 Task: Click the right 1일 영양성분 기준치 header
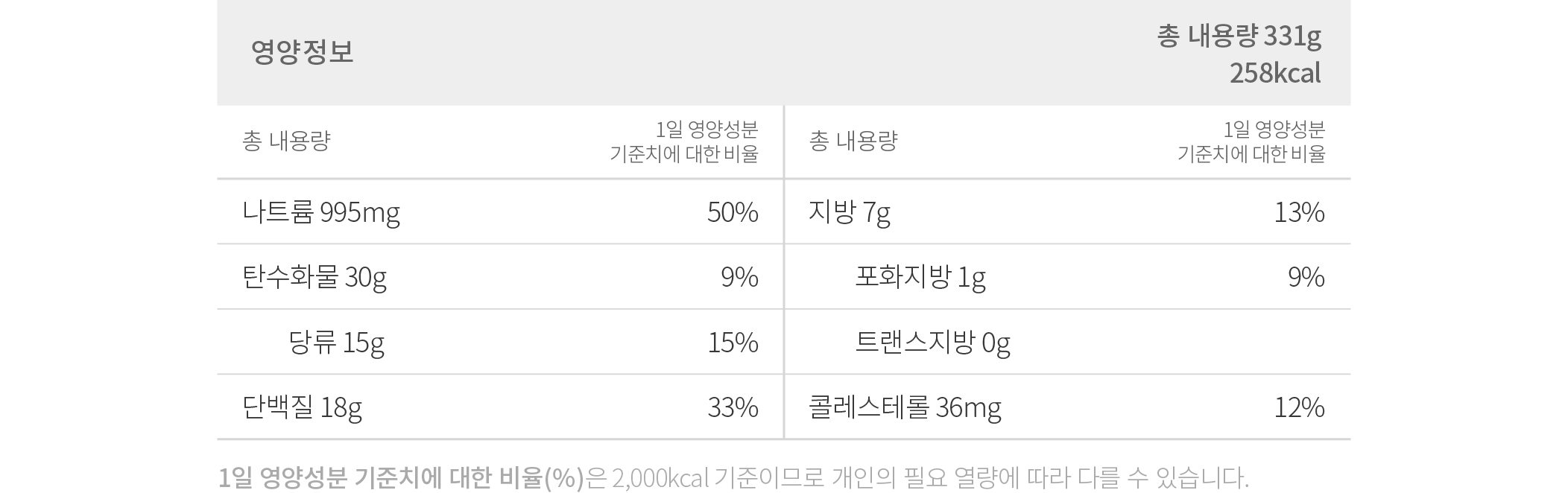1251,141
